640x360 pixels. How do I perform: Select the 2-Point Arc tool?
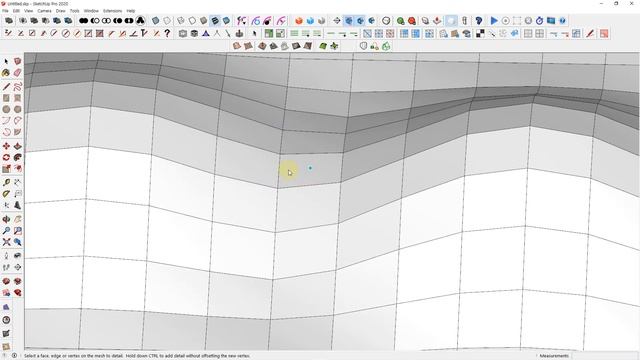click(x=18, y=121)
